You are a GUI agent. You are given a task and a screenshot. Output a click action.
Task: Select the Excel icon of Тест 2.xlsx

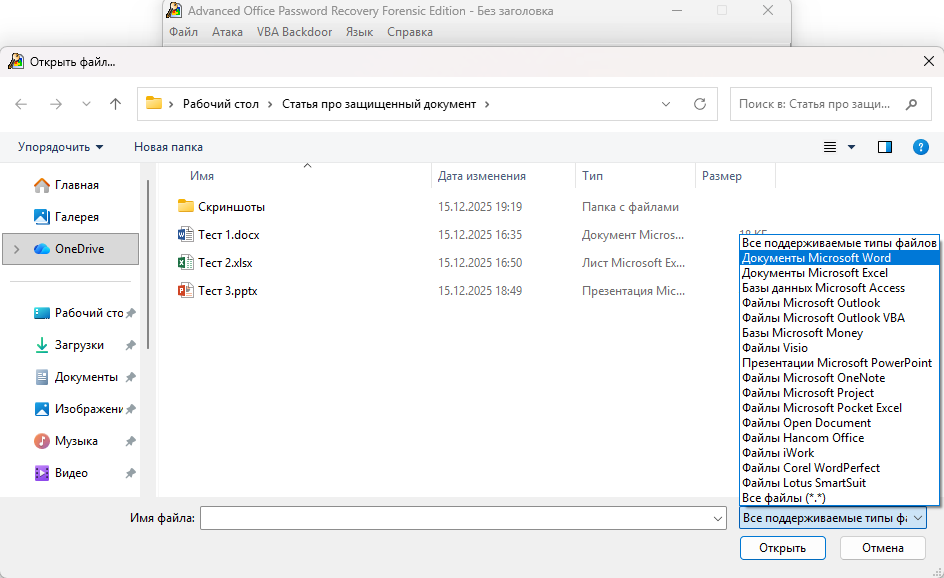pos(185,263)
